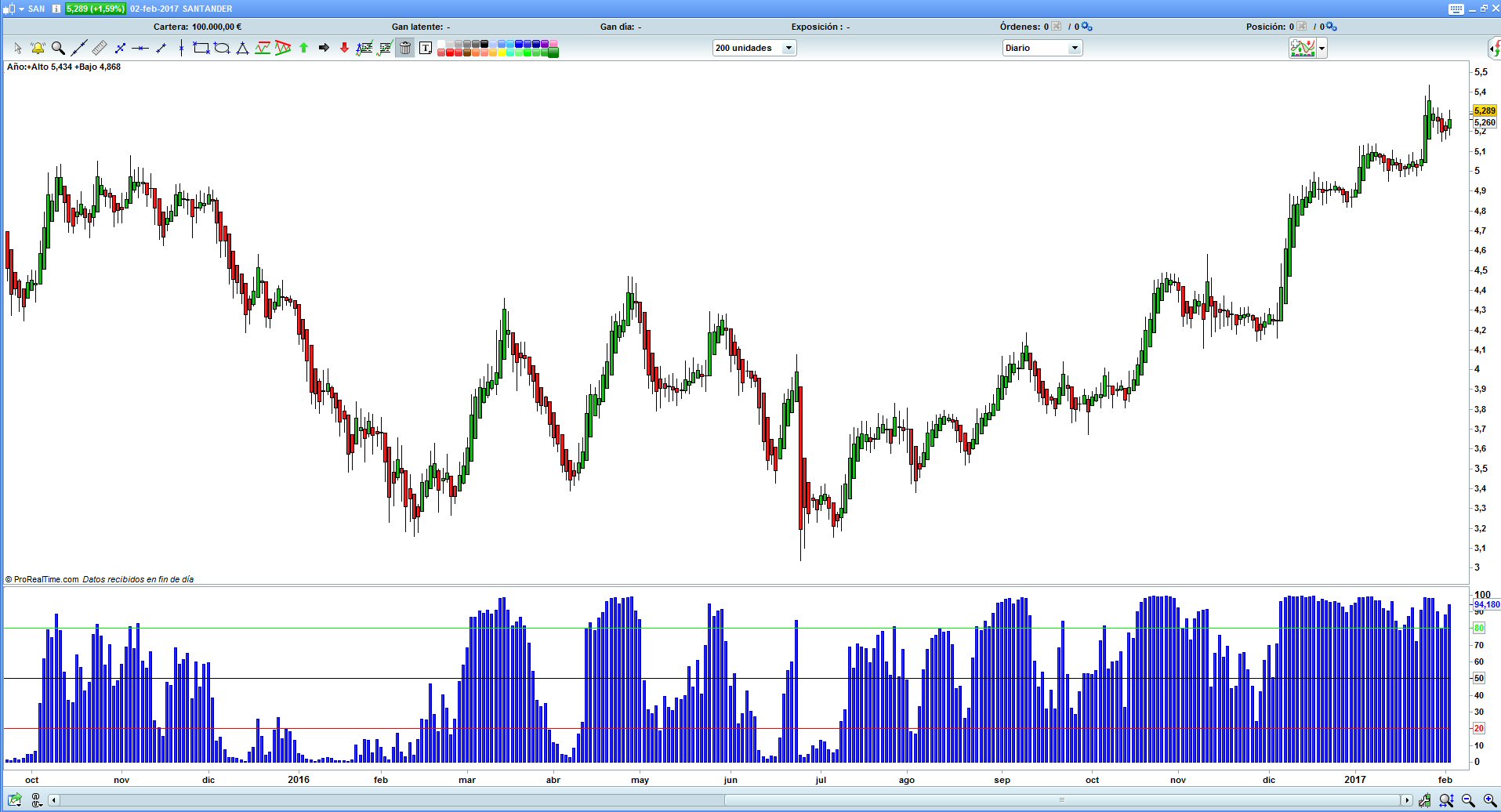The height and width of the screenshot is (812, 1501).
Task: Insert a green up arrow
Action: click(303, 49)
